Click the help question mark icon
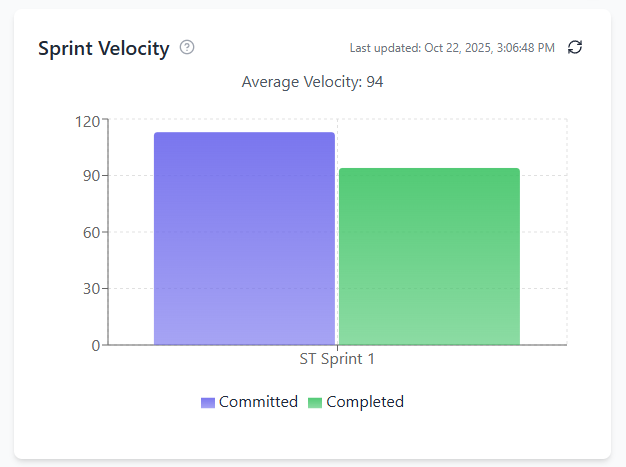 187,47
